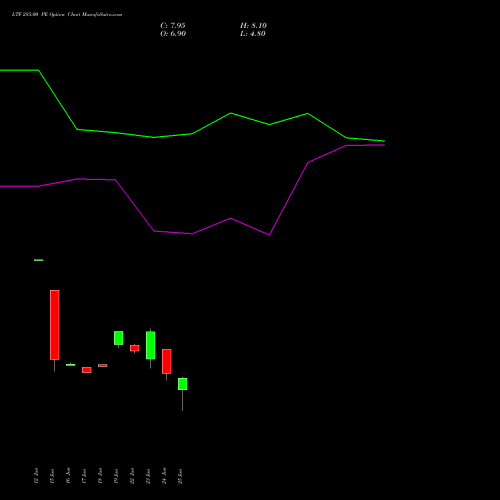This screenshot has height=500, width=500.
Task: Click the '15 Jan' date axis label
Action: click(52, 476)
